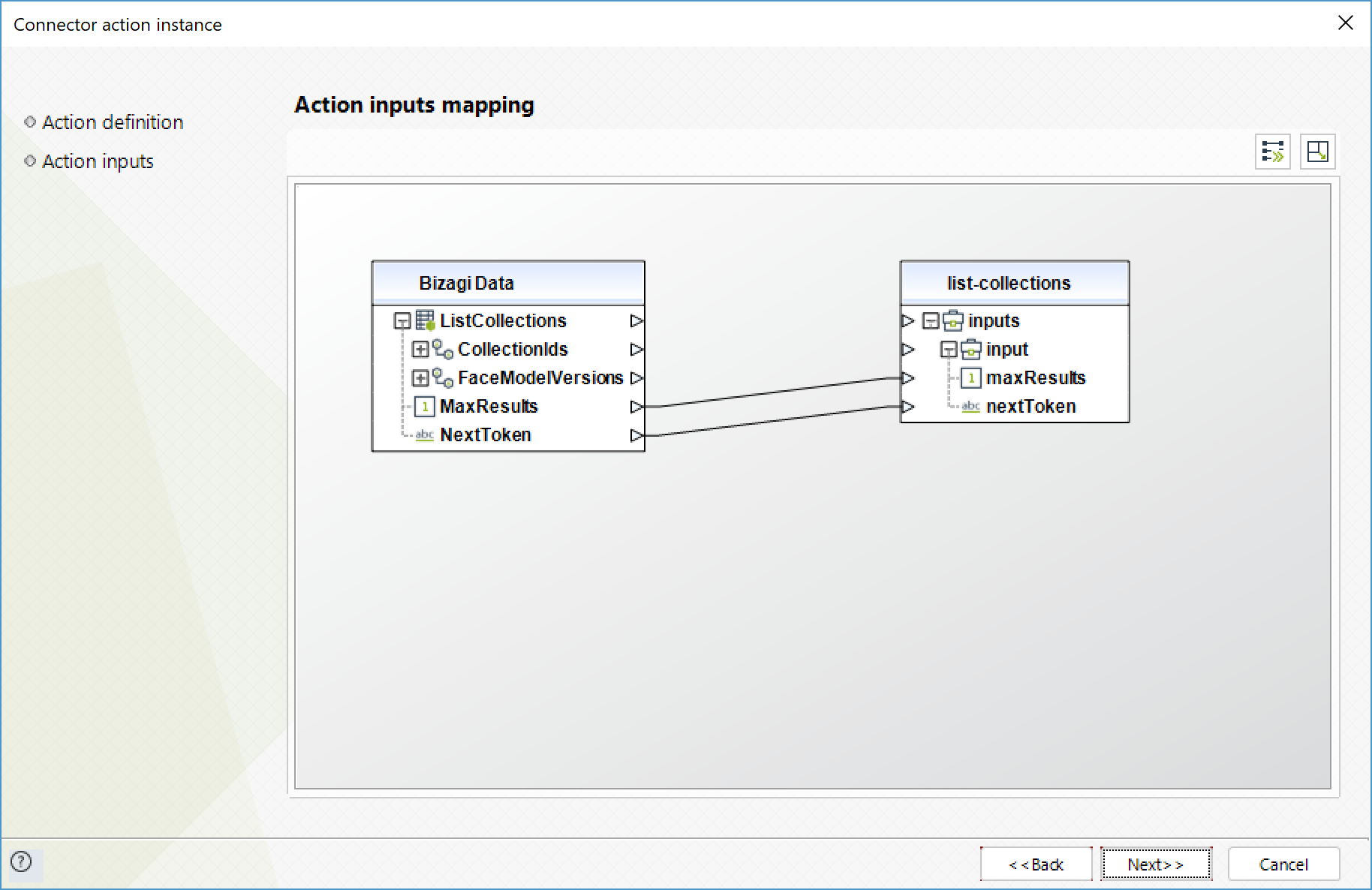Open the help question mark icon

21,861
